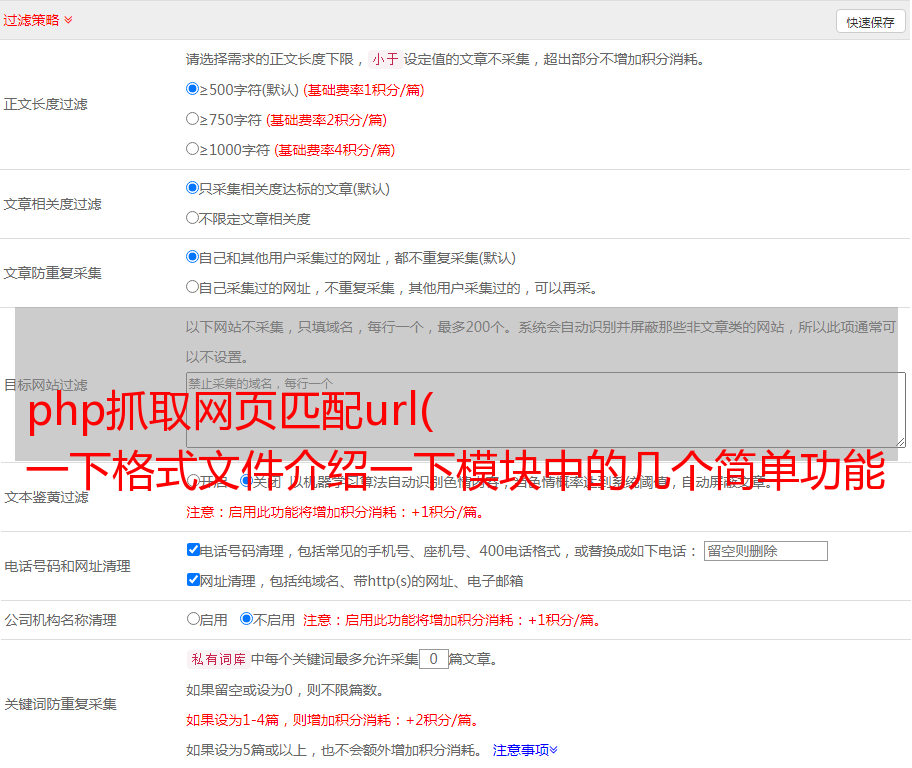Click the 文章防重复采集 label
The width and height of the screenshot is (912, 768).
(52, 273)
